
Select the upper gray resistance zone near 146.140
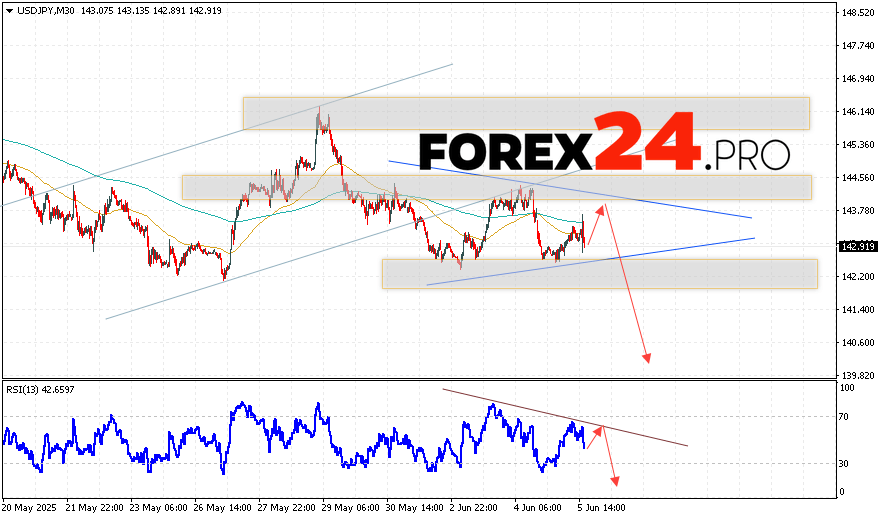525,113
